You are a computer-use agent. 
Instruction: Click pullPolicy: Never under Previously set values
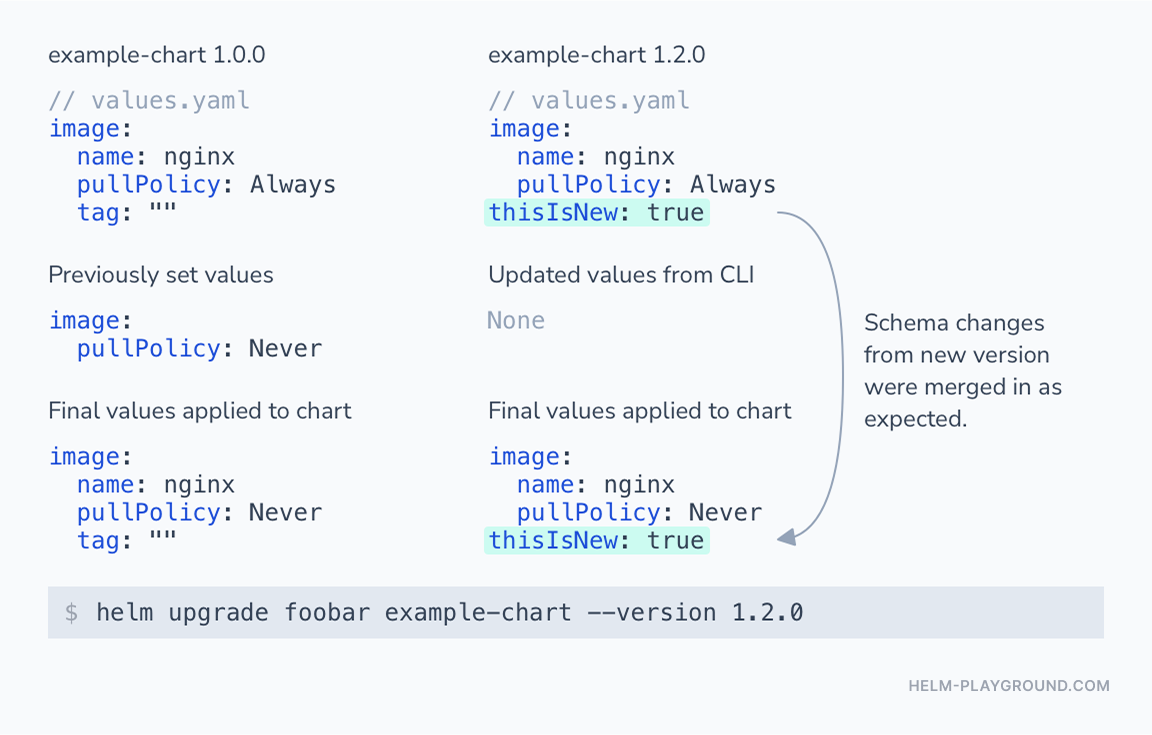[x=199, y=348]
